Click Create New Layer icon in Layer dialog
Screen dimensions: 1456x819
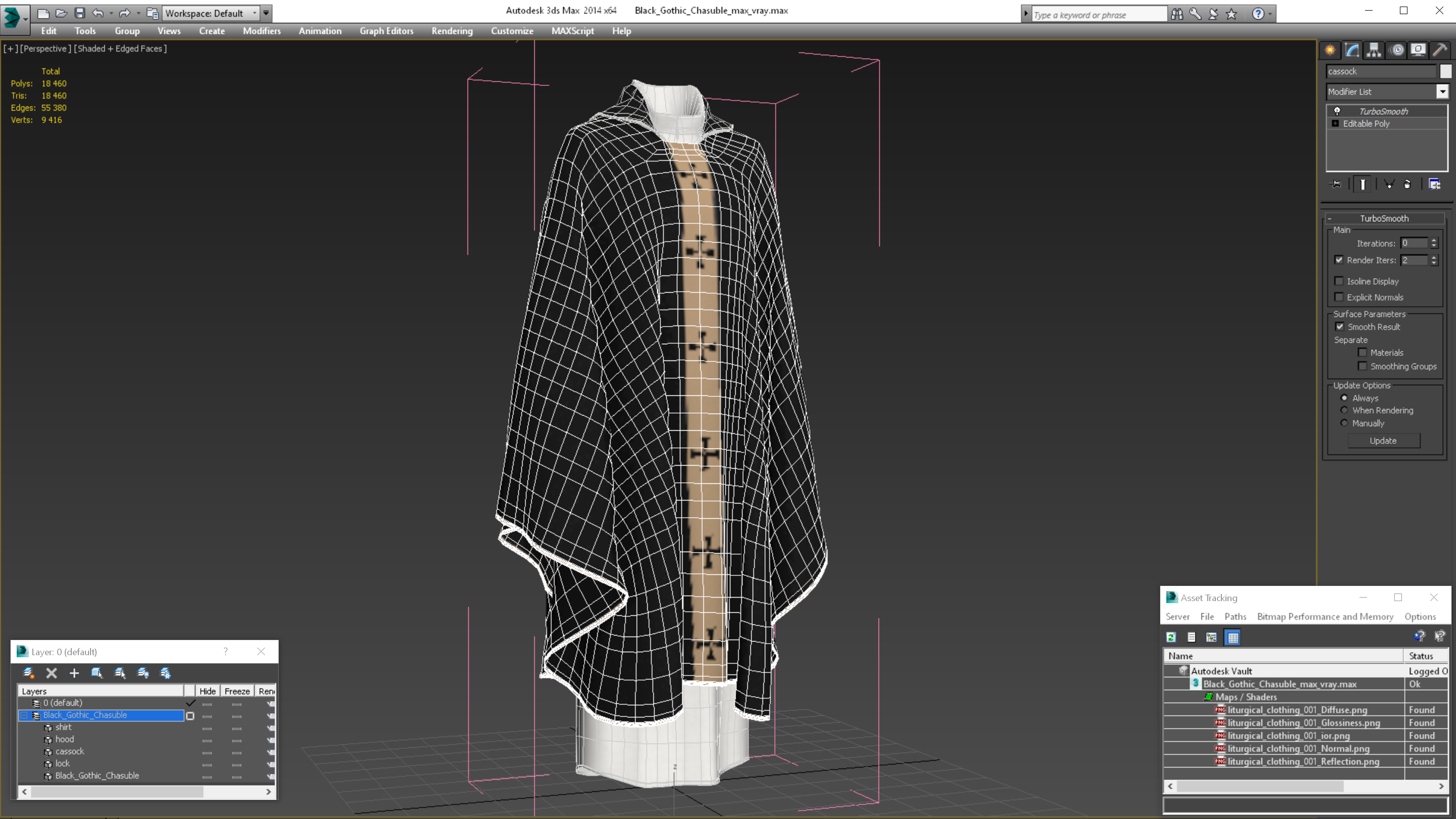click(x=28, y=672)
